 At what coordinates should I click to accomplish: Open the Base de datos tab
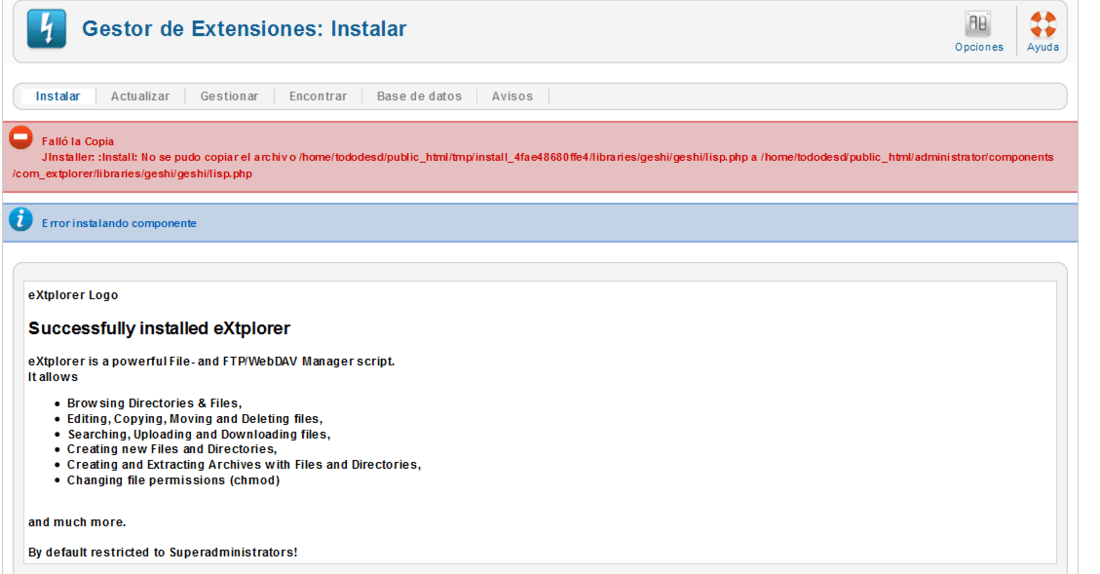click(420, 96)
